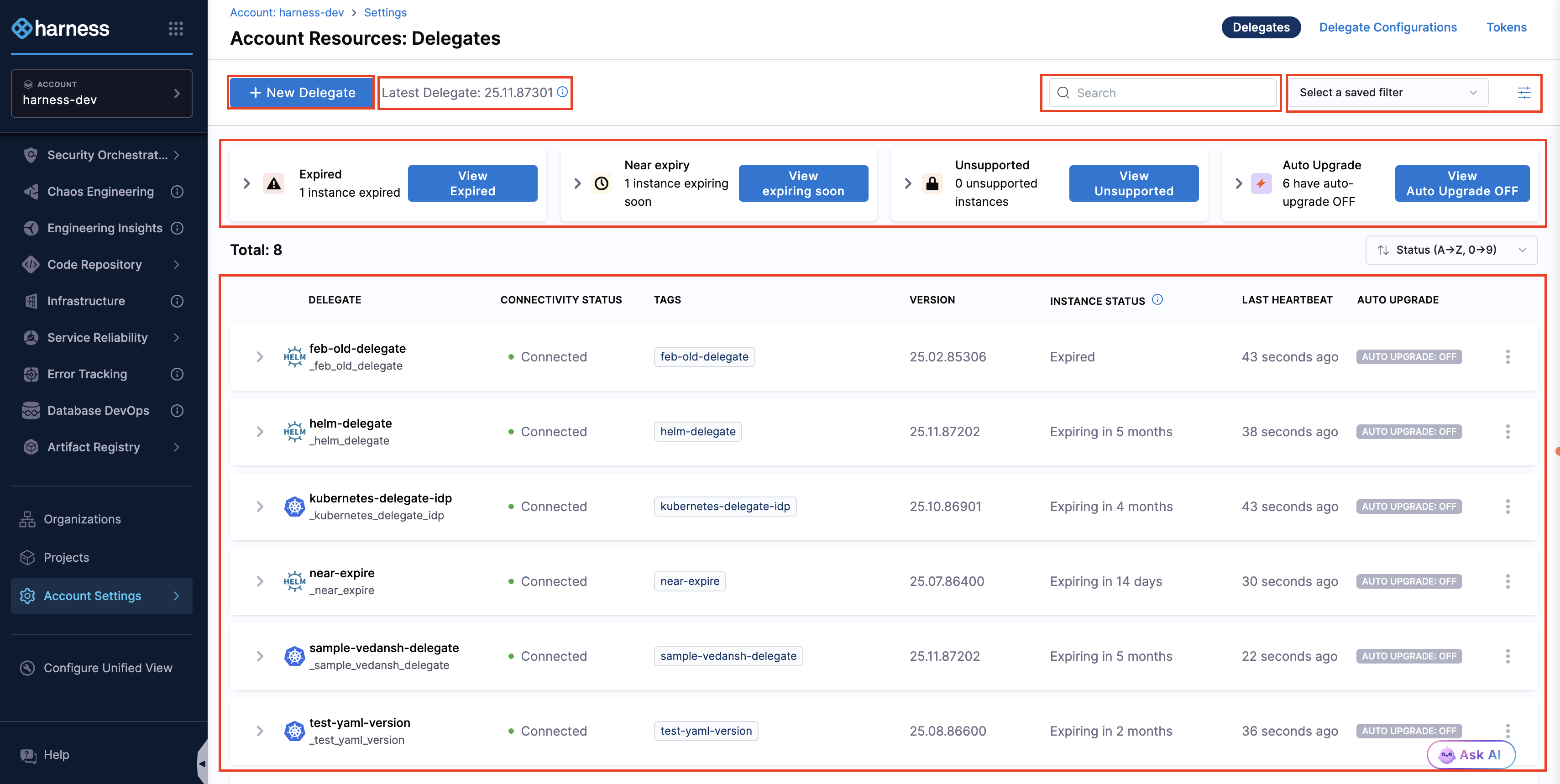Switch to the Delegate Configurations tab
The image size is (1560, 784).
1387,27
